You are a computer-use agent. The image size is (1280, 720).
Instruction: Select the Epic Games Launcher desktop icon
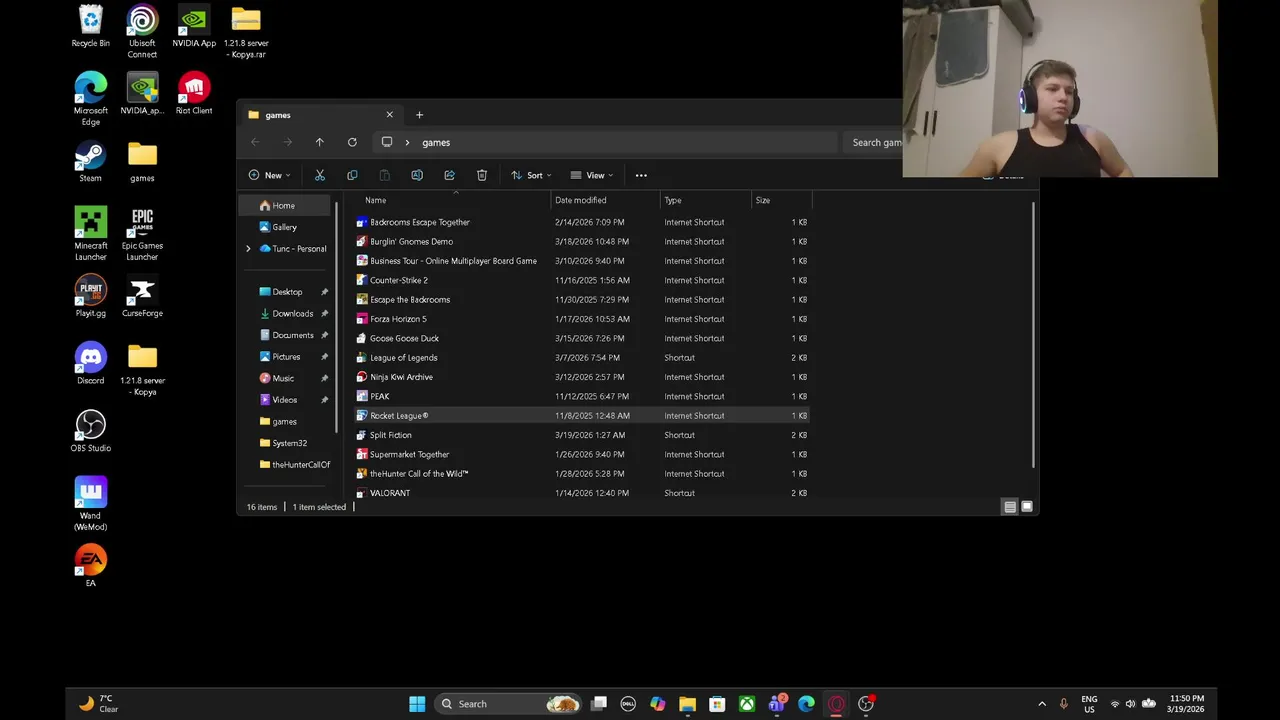coord(142,234)
